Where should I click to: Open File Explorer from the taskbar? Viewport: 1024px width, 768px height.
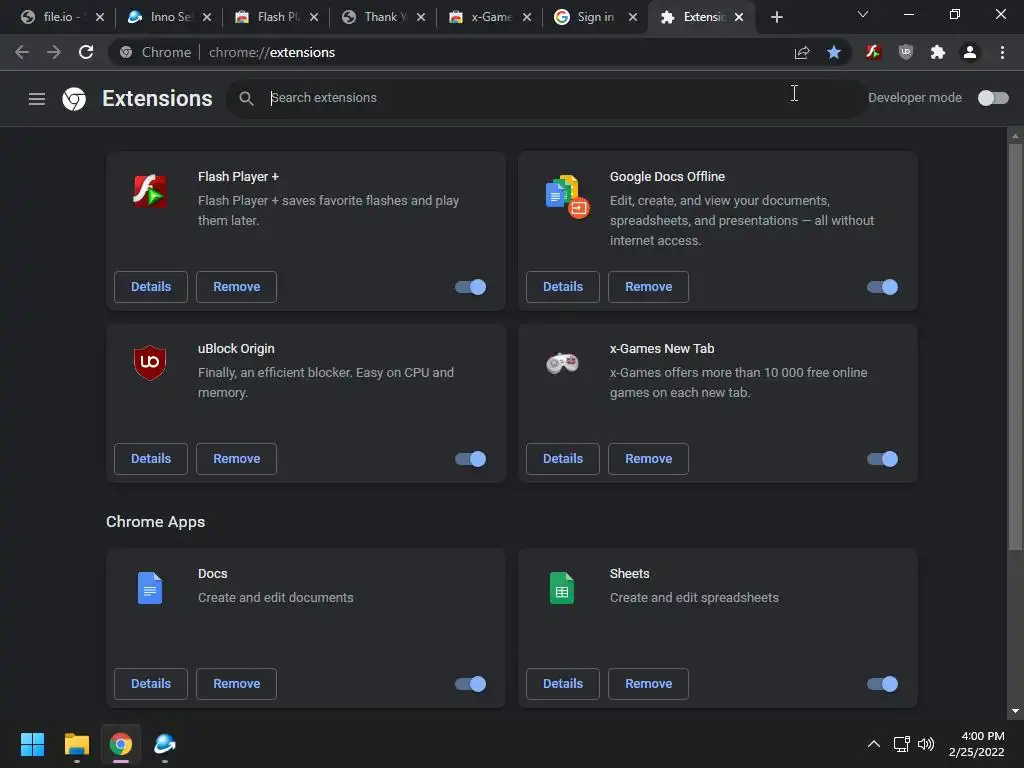tap(76, 744)
